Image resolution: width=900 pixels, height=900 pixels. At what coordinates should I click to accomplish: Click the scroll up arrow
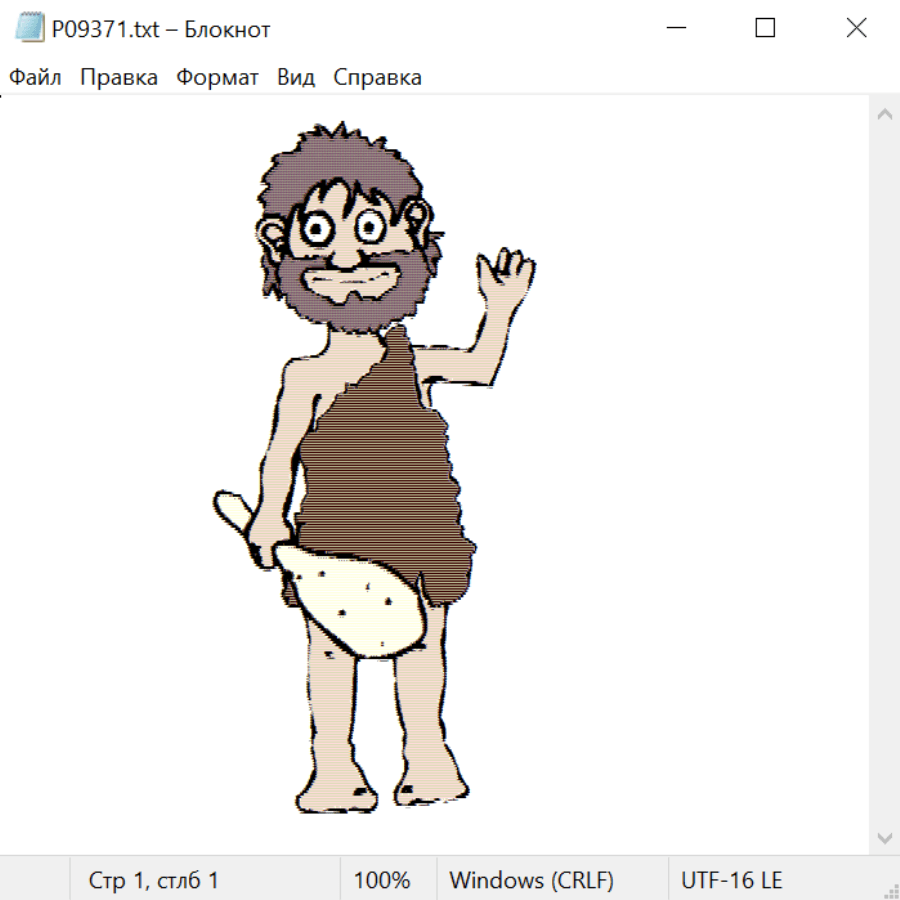(x=884, y=115)
